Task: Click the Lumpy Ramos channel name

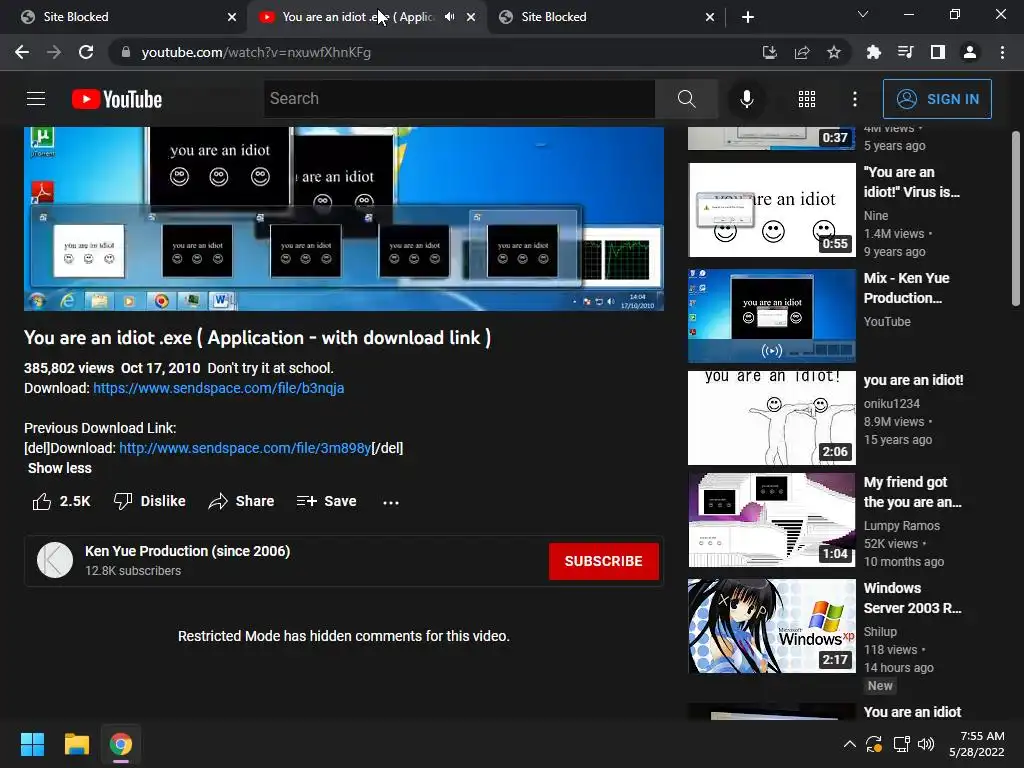Action: click(x=902, y=525)
